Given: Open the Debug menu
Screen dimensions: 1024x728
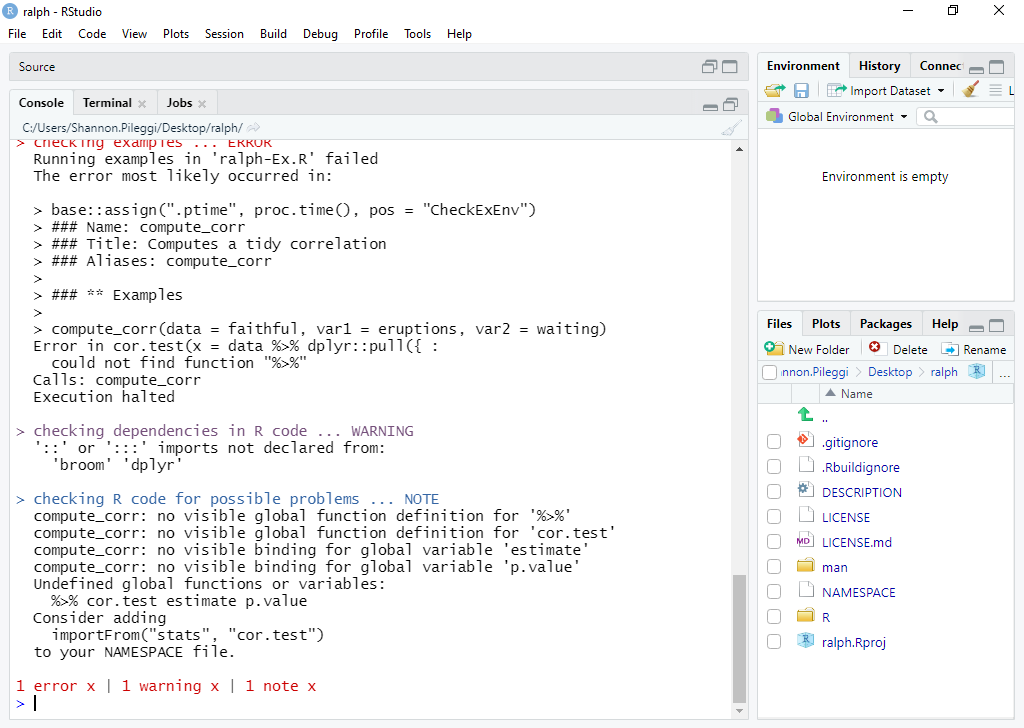Looking at the screenshot, I should pos(320,34).
